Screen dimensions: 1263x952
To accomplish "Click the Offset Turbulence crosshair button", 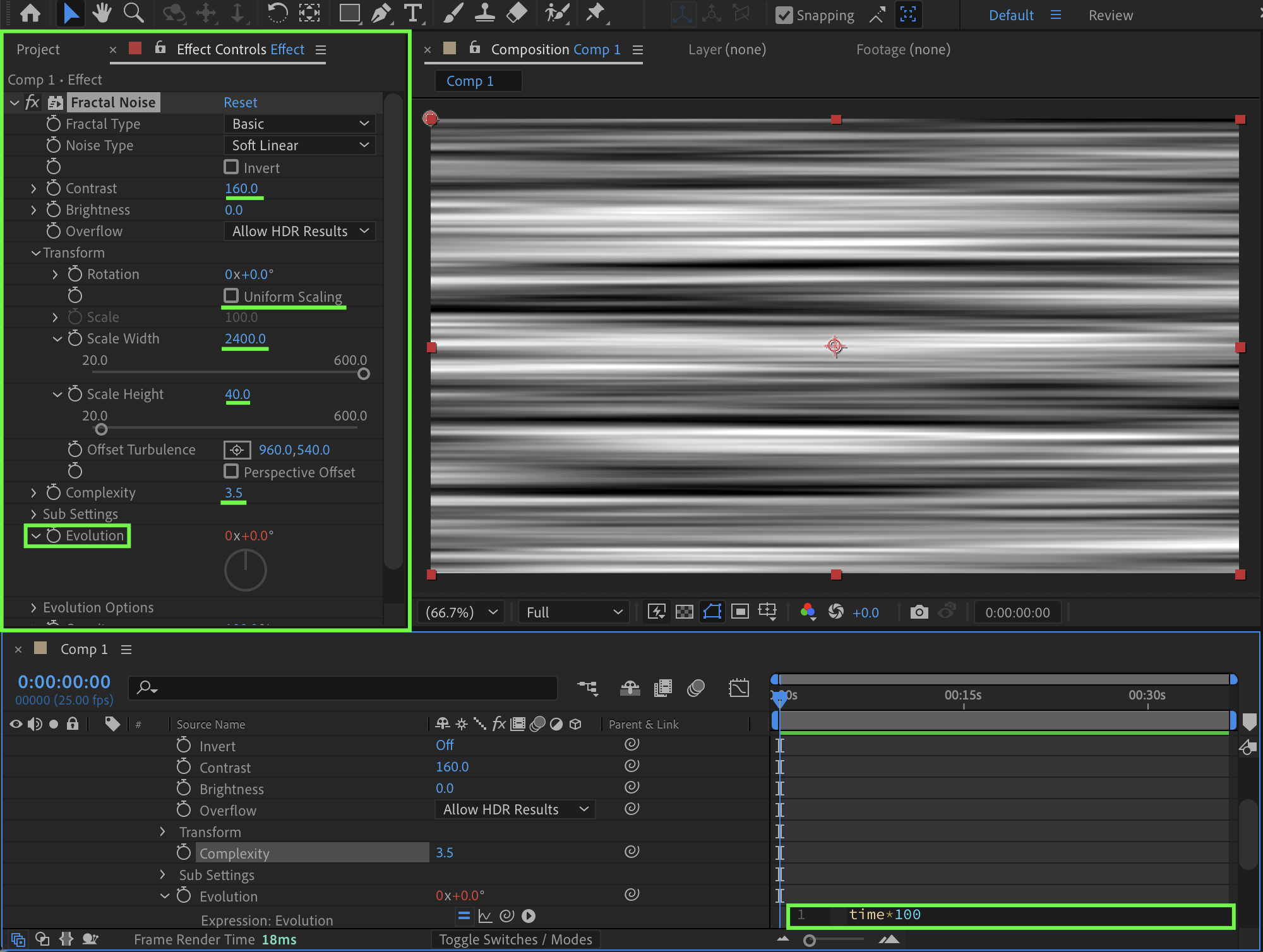I will point(237,449).
